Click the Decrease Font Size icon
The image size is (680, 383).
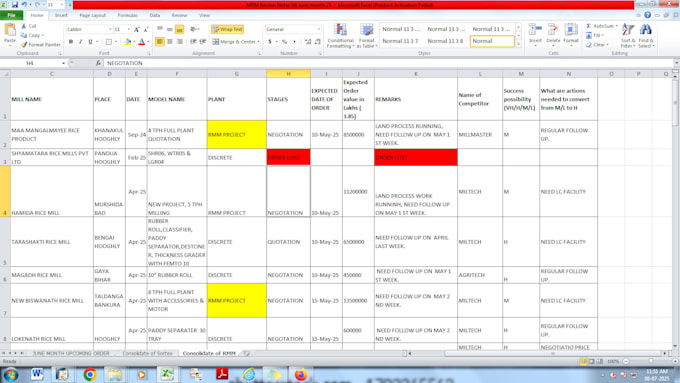146,29
